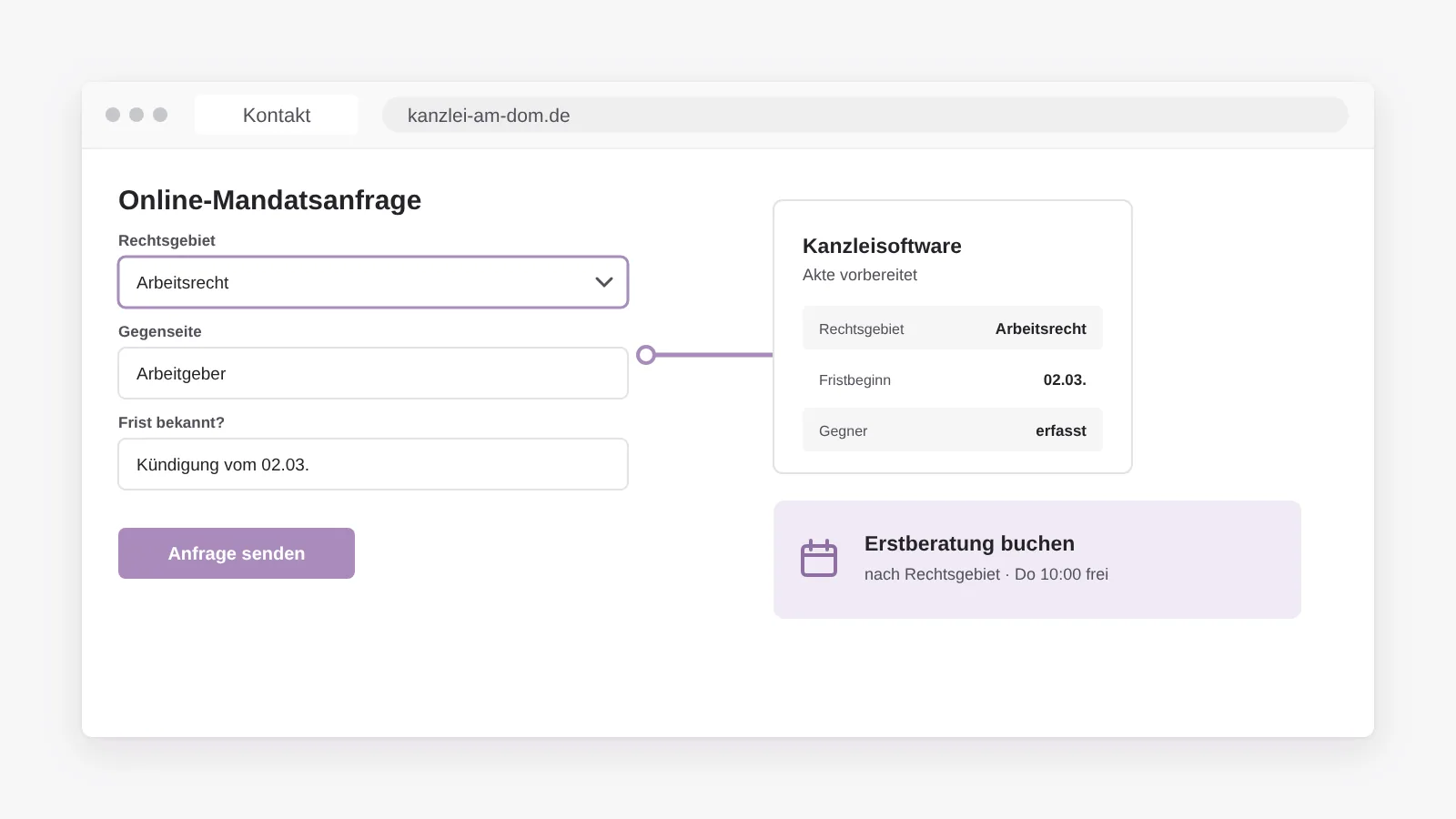
Task: Open Erstberatung buchen heading
Action: click(969, 543)
